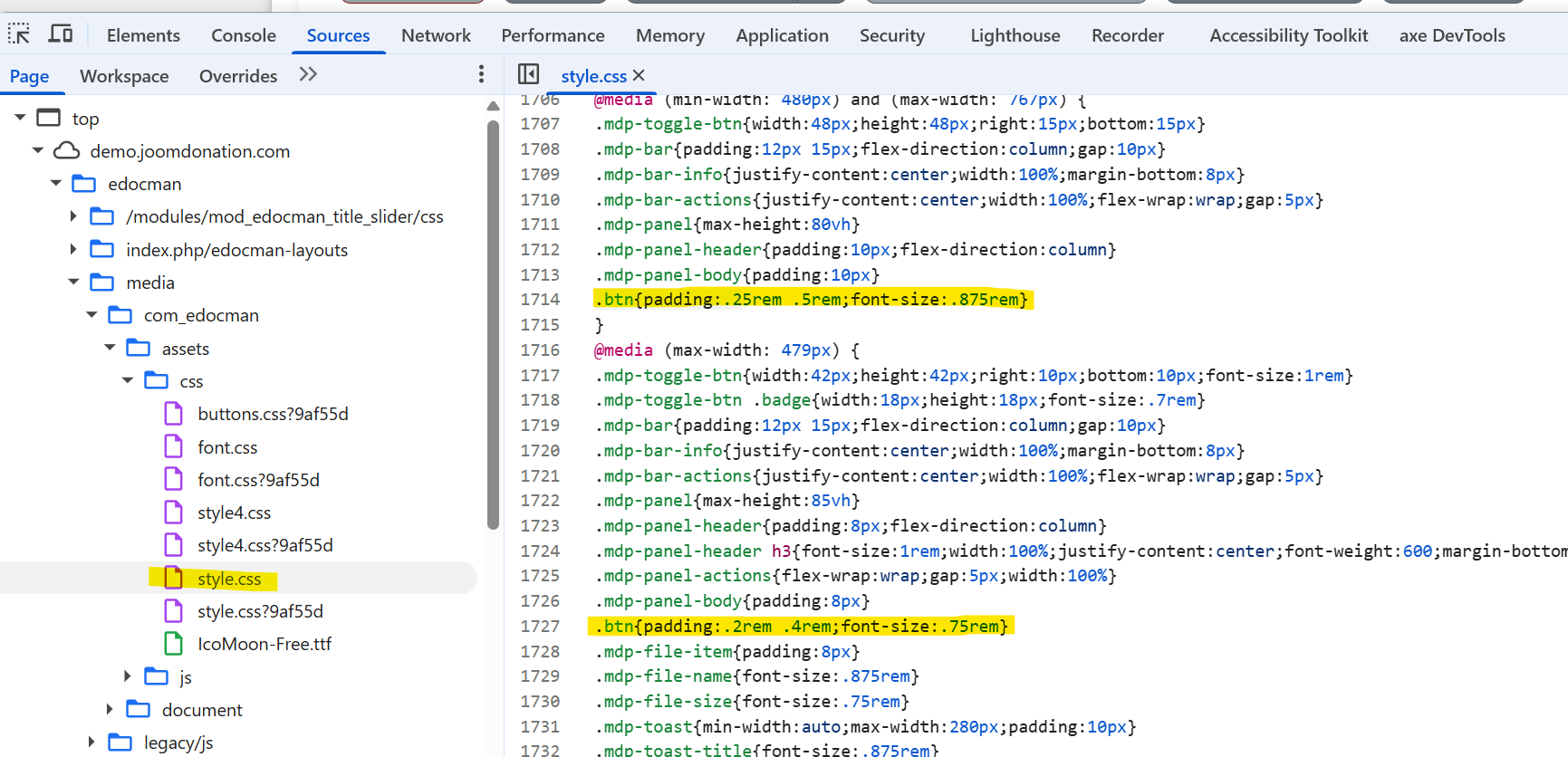Close the style.css editor tab

(639, 75)
